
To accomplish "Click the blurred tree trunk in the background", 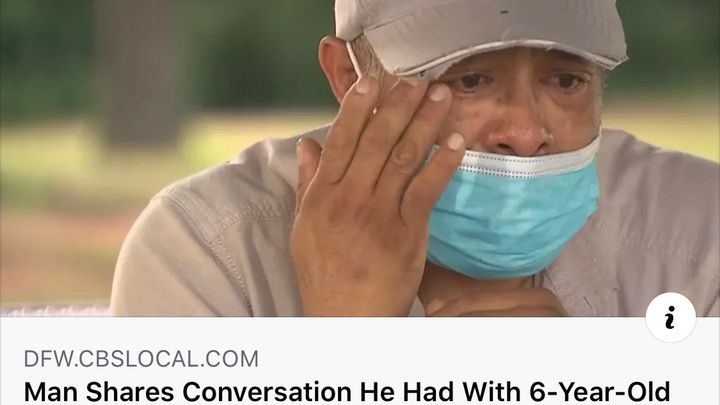I will (138, 69).
